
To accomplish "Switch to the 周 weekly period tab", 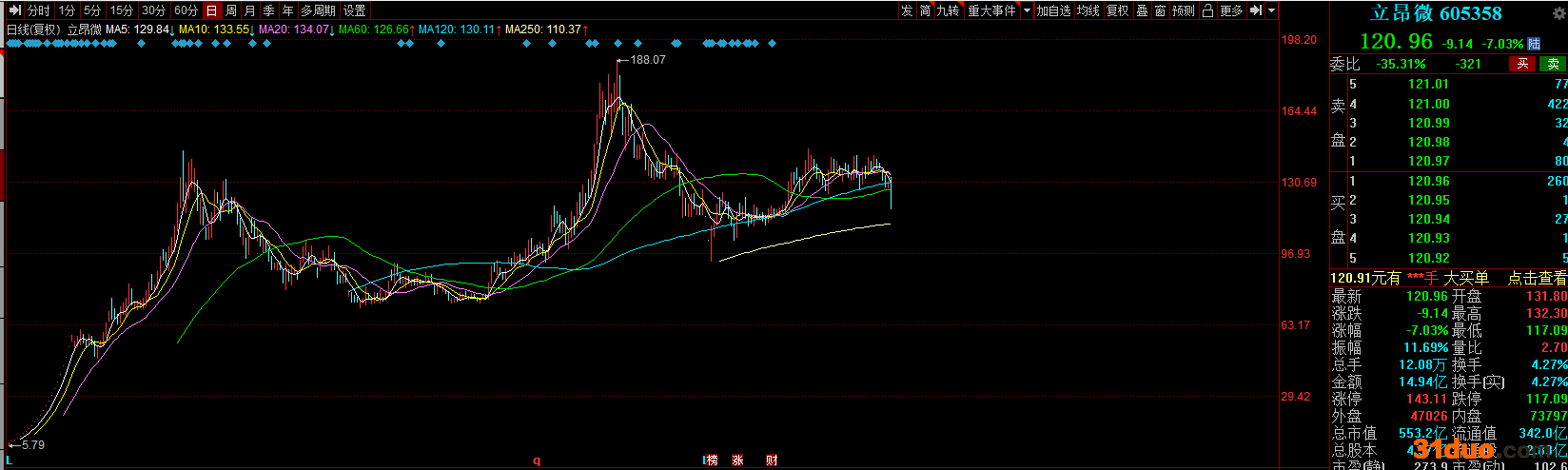I will 231,10.
